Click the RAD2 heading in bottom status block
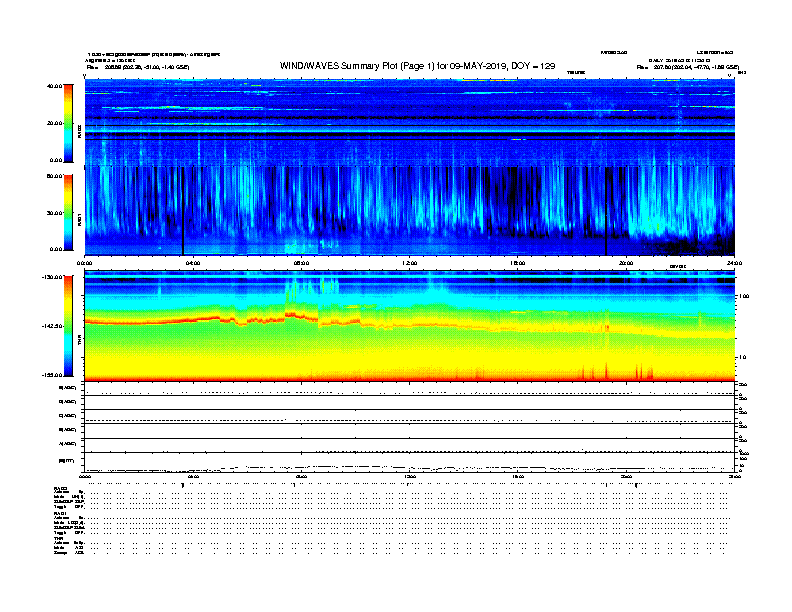 point(61,489)
